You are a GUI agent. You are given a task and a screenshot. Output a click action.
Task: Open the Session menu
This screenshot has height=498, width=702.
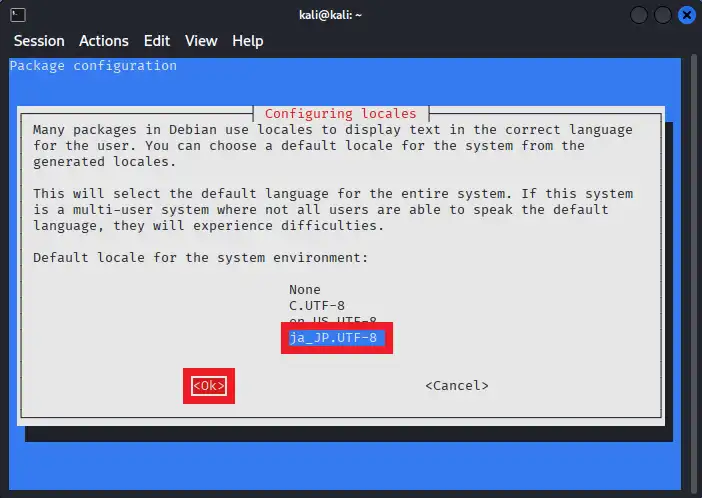(39, 41)
